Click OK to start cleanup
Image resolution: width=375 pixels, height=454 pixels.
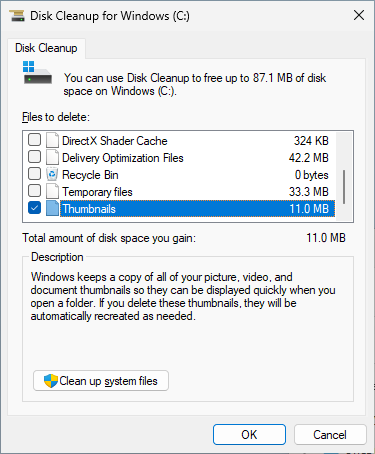(249, 434)
